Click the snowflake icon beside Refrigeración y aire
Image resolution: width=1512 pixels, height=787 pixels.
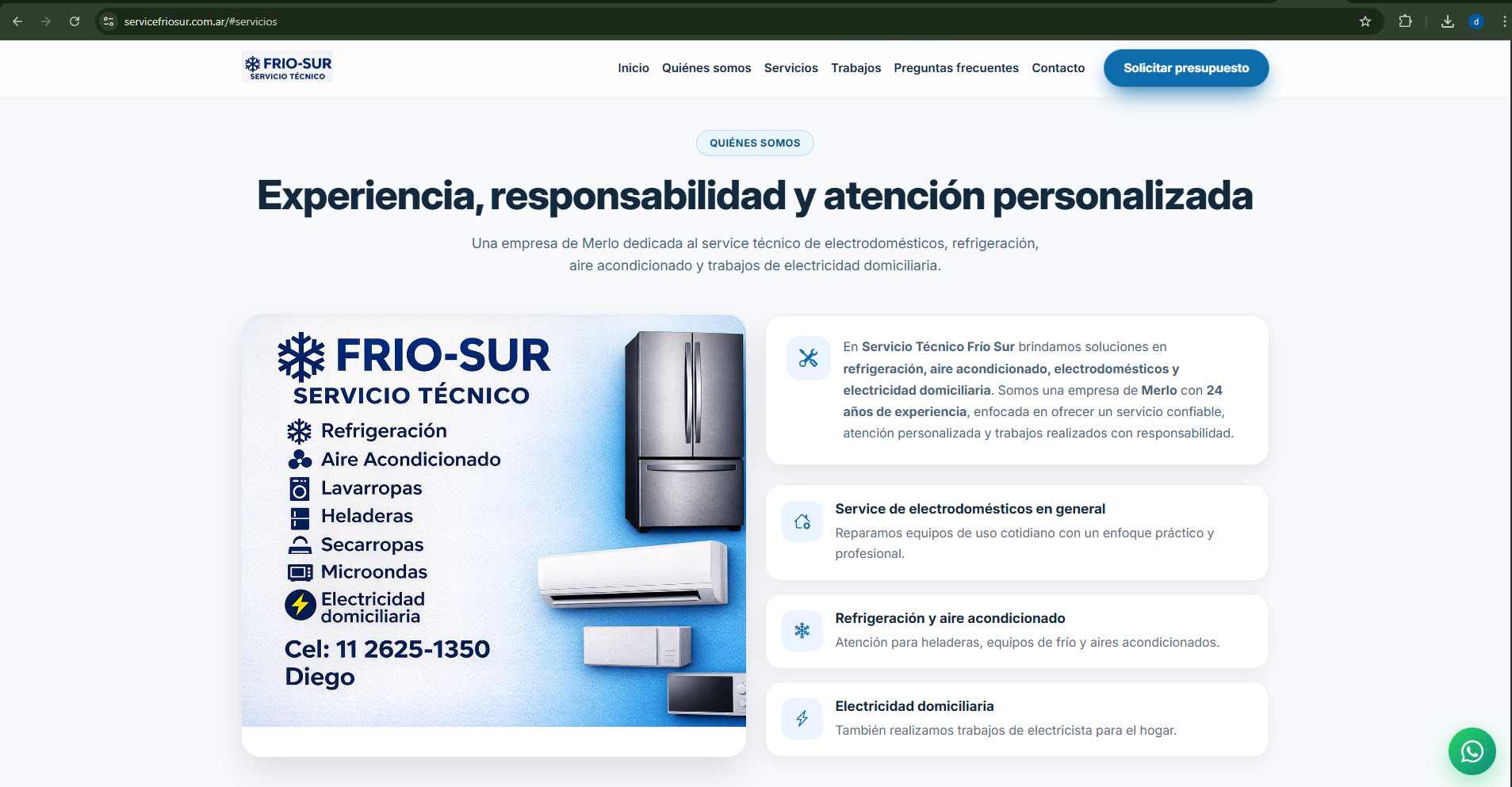pyautogui.click(x=802, y=631)
